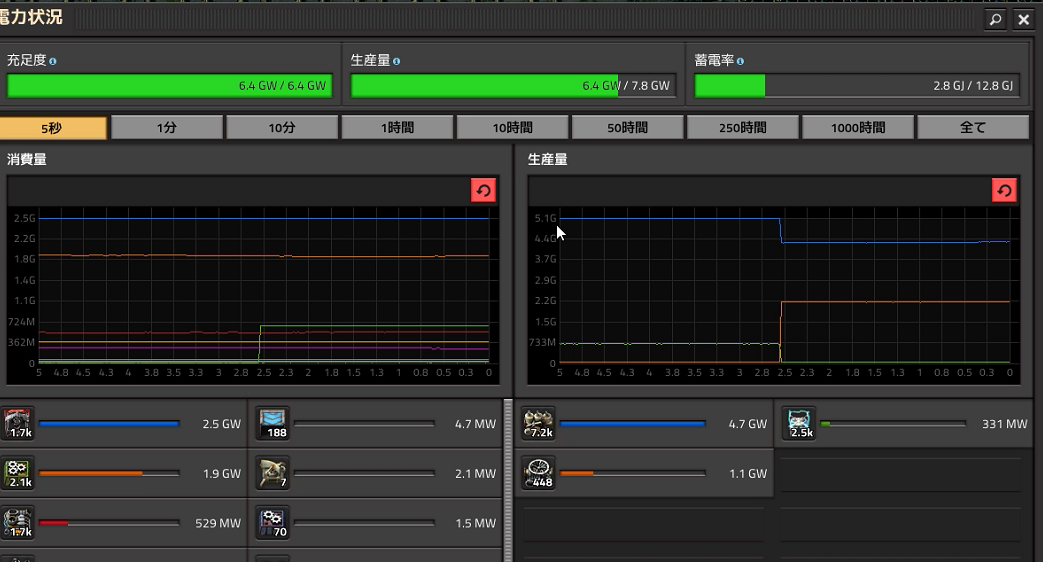Click the orange 1.9 GW consumption bar
Image resolution: width=1043 pixels, height=562 pixels.
click(109, 474)
